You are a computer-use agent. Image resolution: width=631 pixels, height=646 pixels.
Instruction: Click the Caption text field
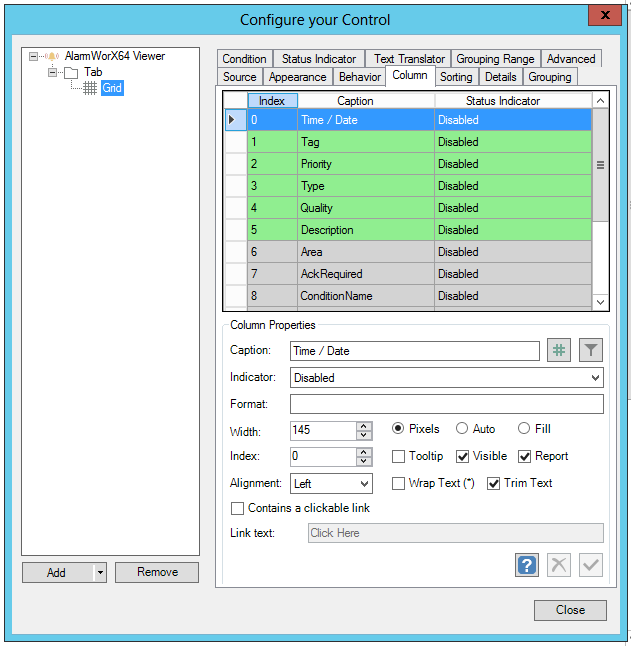pos(415,351)
